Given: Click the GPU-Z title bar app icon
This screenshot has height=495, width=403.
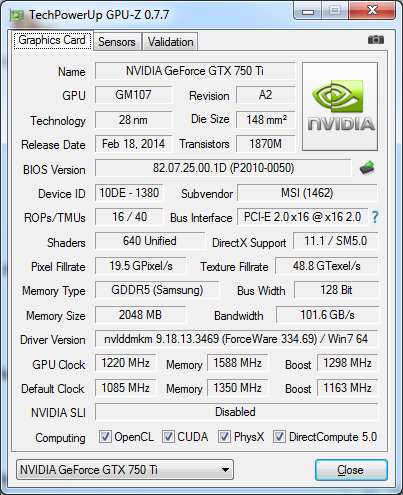Looking at the screenshot, I should (17, 15).
